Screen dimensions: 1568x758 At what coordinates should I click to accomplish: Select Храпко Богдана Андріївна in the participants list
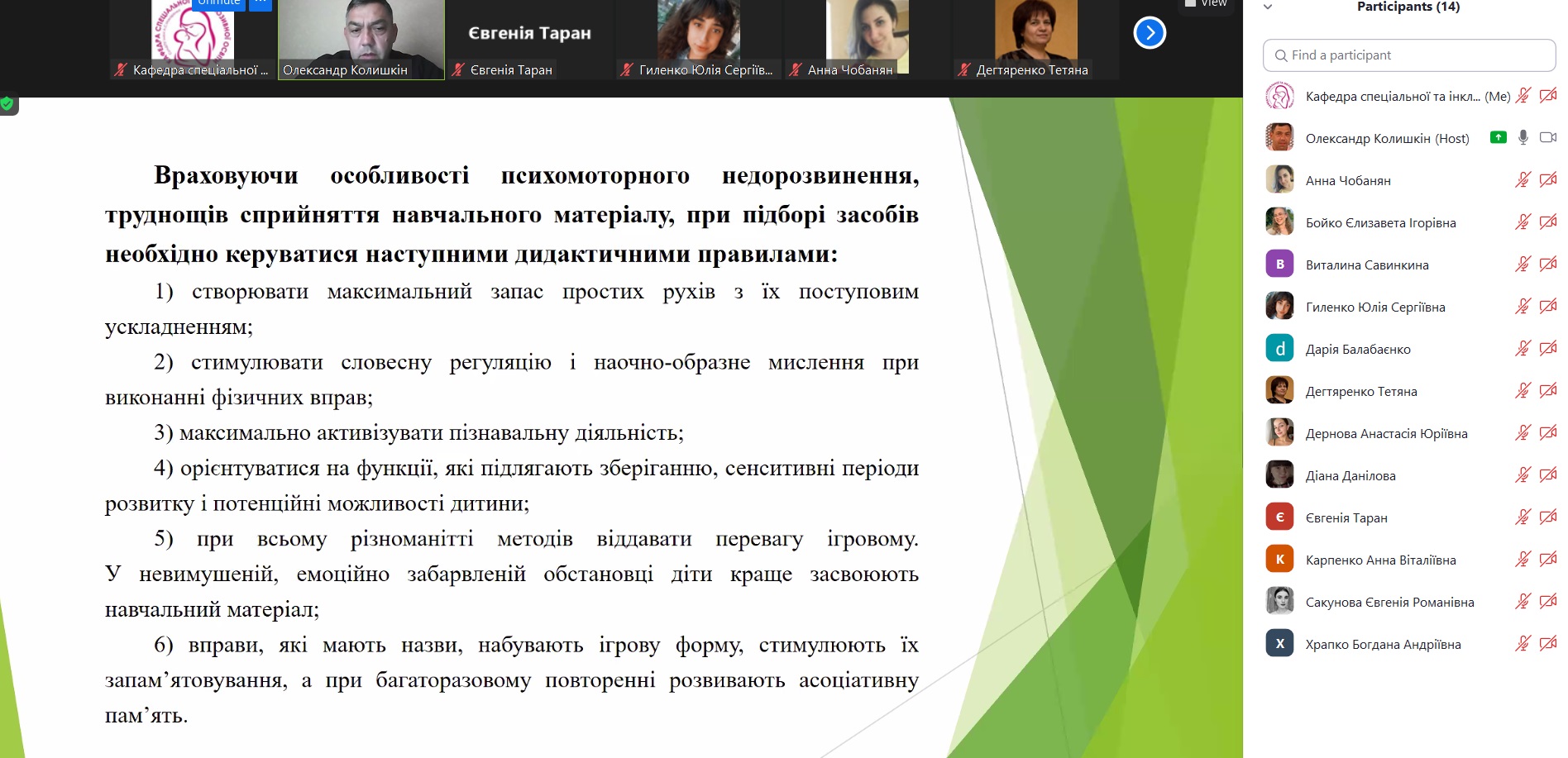click(1383, 645)
